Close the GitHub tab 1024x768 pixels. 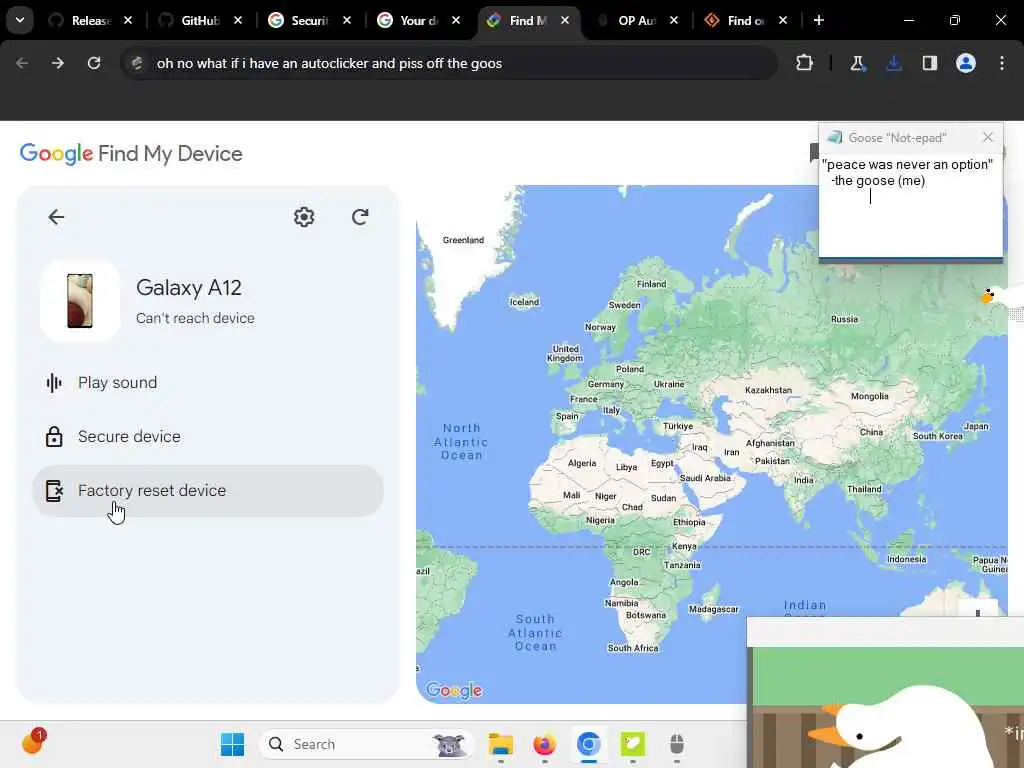tap(238, 20)
